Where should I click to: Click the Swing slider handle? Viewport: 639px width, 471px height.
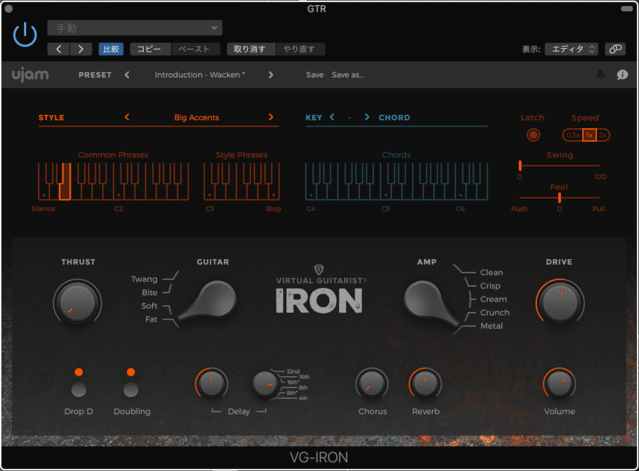click(520, 165)
